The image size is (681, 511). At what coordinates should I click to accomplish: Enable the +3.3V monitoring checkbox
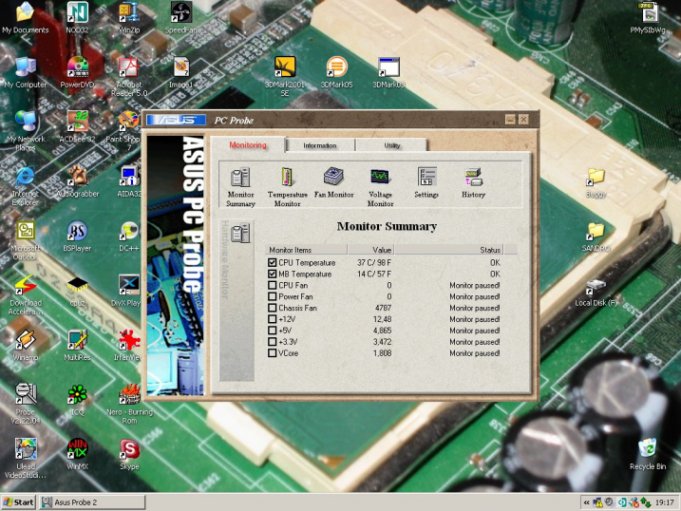click(x=272, y=342)
